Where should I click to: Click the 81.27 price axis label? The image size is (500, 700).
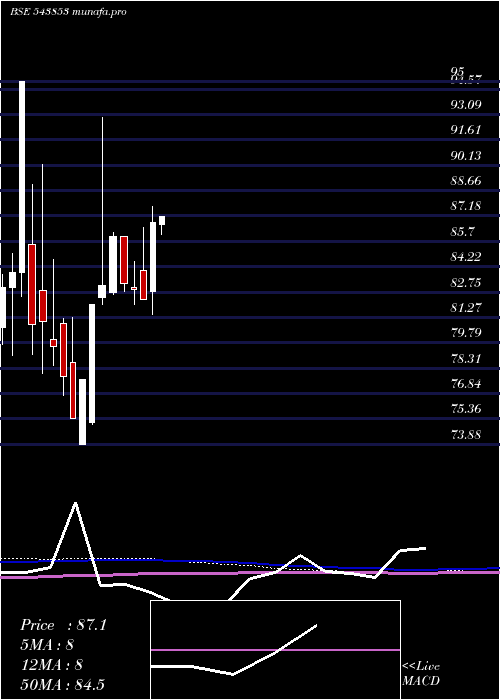(466, 307)
